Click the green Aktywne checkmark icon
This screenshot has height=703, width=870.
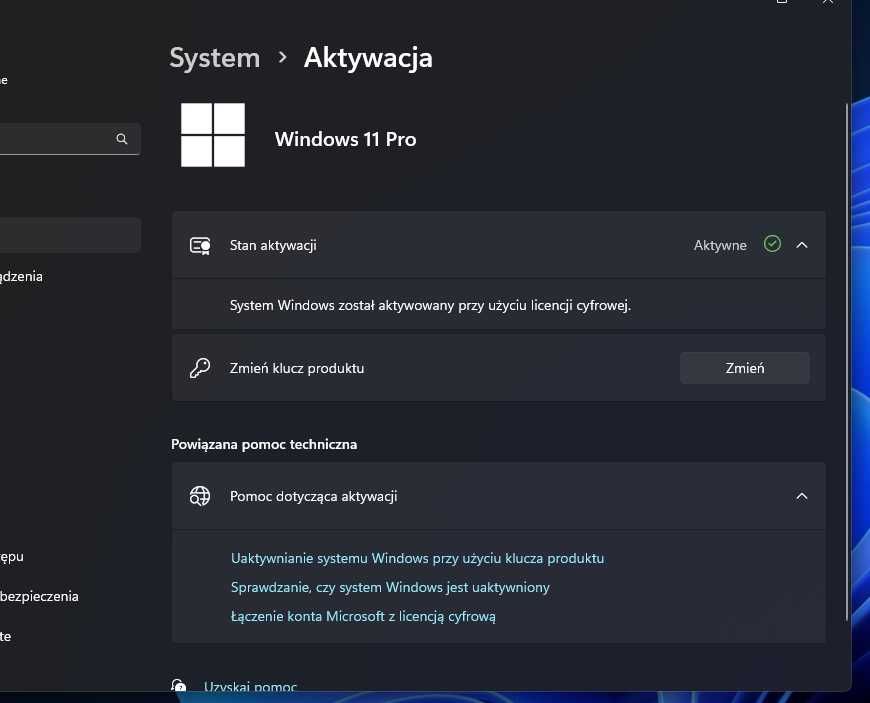tap(772, 244)
